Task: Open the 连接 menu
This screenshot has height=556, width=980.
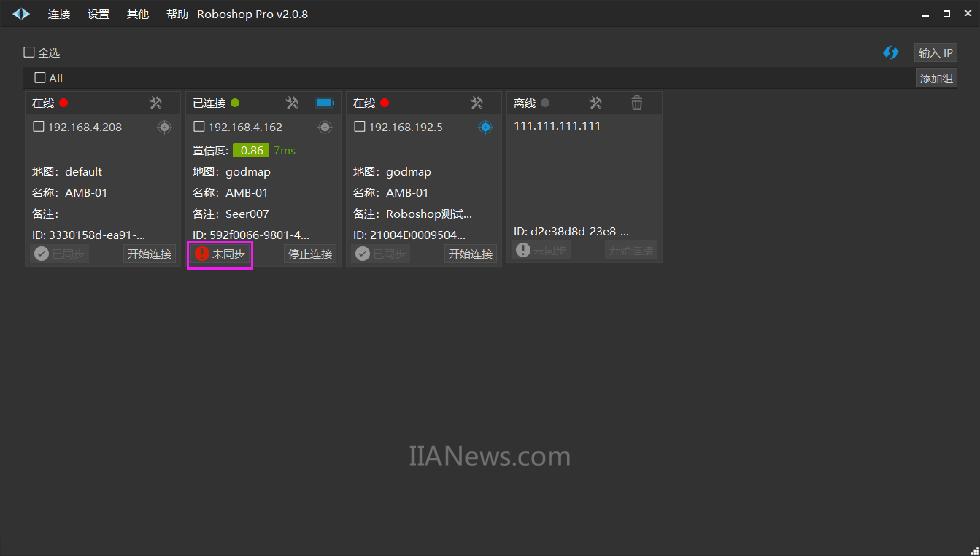Action: [58, 15]
